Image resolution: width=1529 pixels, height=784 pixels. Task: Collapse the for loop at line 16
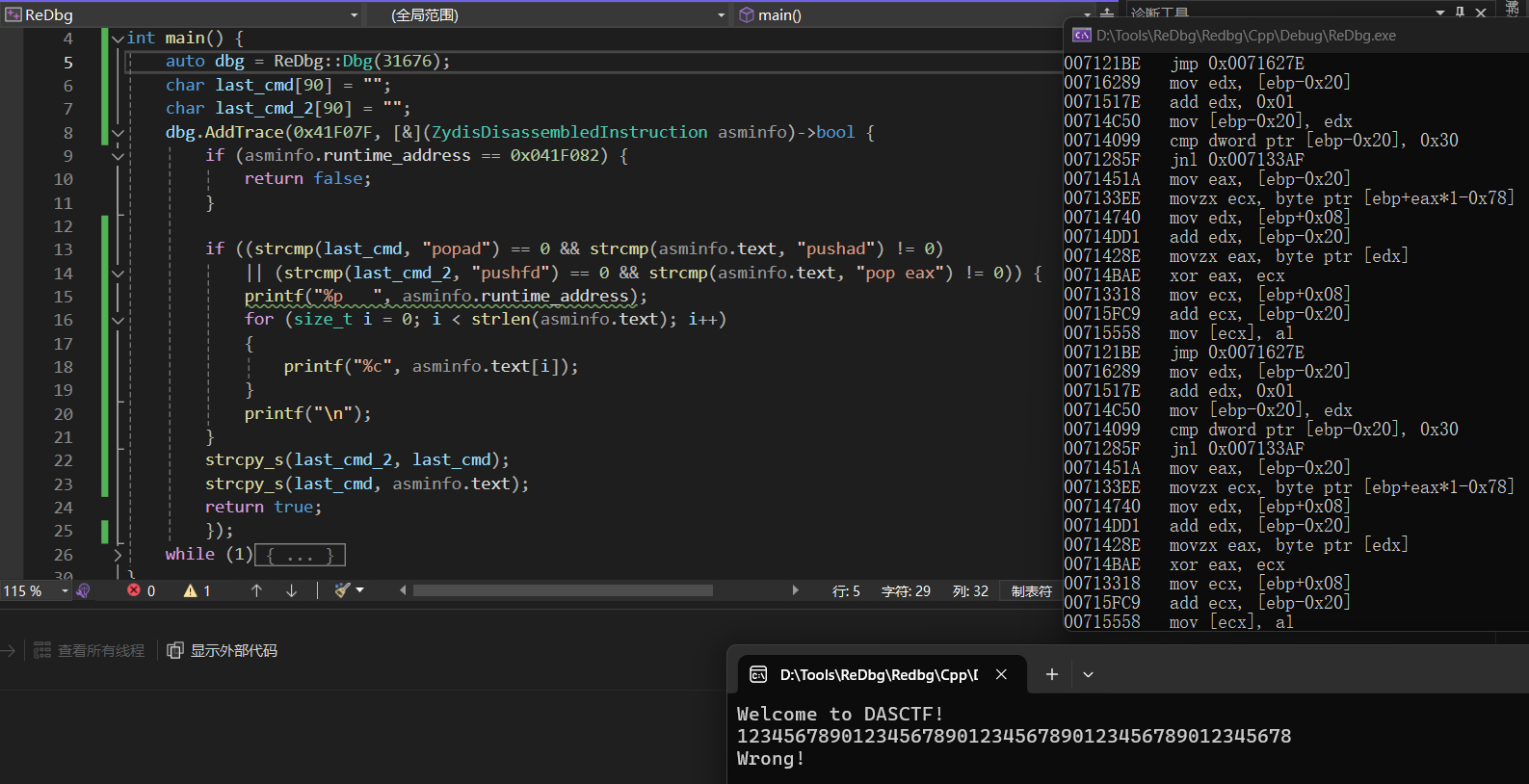118,321
